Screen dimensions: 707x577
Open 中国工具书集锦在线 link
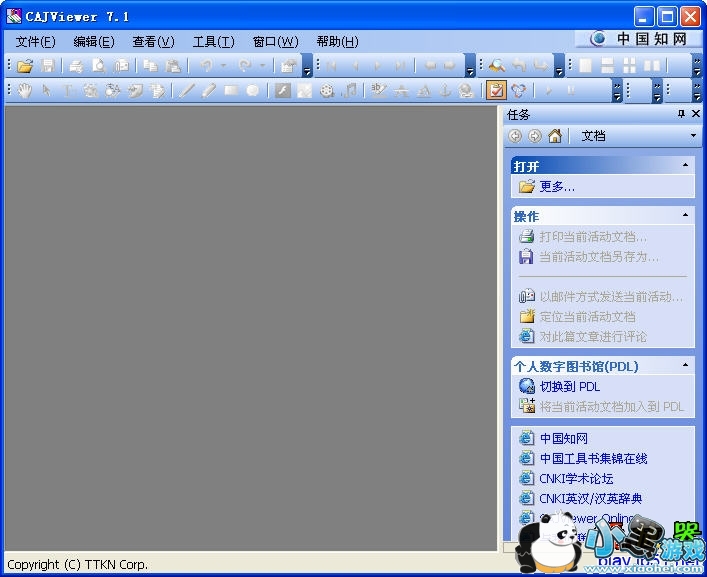(x=593, y=458)
